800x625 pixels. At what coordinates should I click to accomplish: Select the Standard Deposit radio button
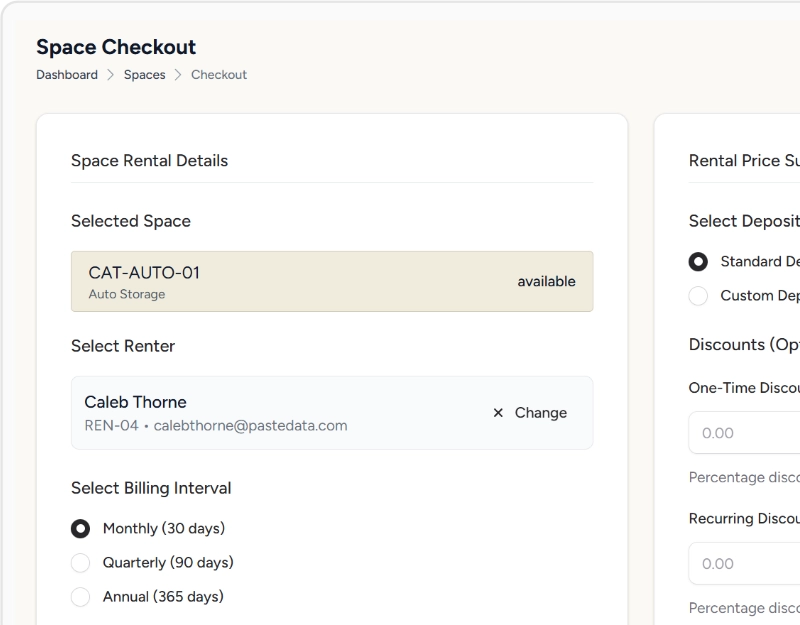pos(699,262)
